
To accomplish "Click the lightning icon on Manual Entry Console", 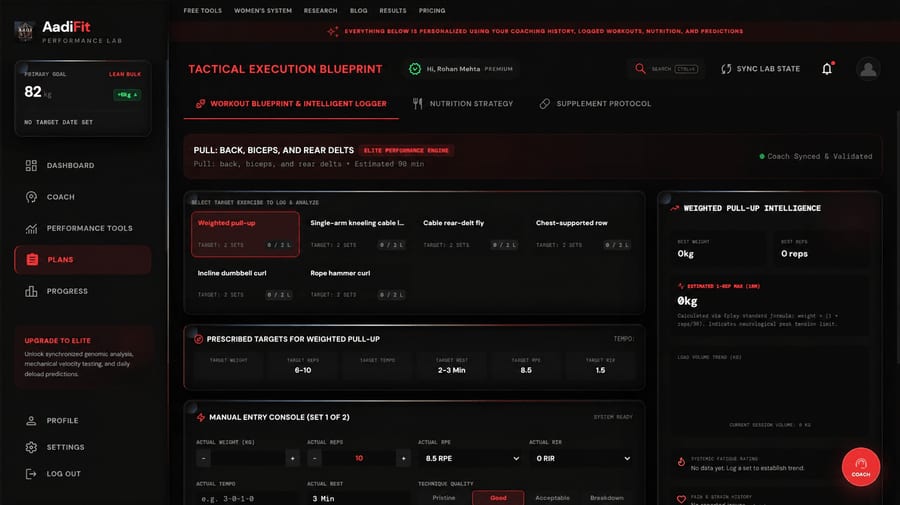I will pos(200,417).
